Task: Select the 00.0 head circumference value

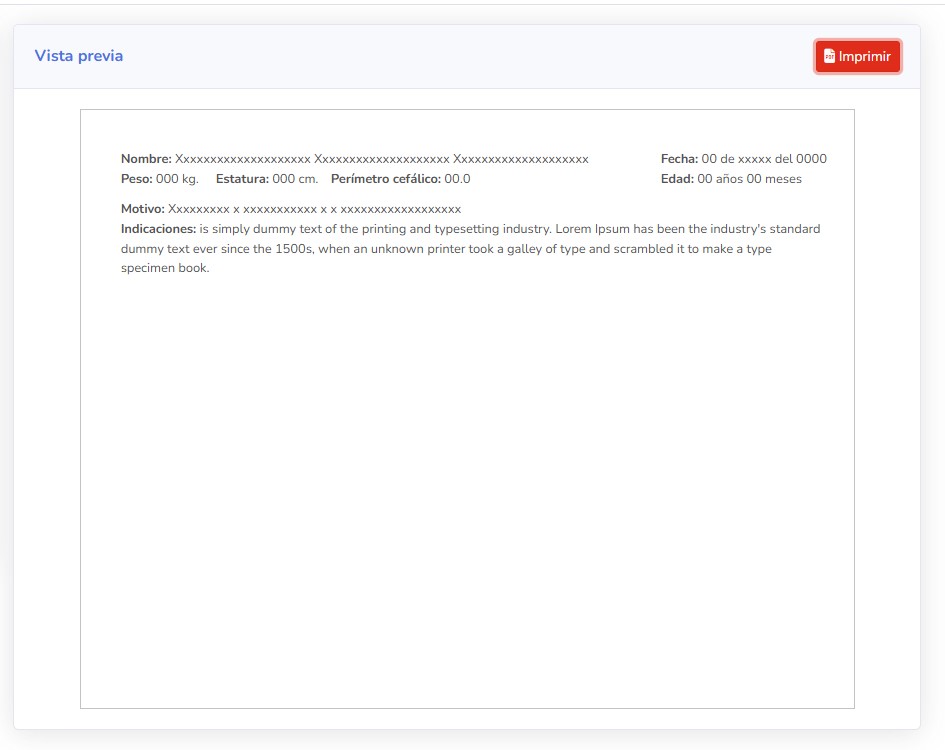Action: (x=457, y=179)
